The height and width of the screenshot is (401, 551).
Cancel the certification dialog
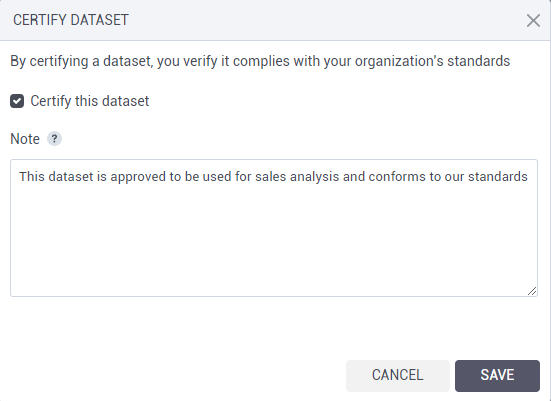click(x=398, y=375)
